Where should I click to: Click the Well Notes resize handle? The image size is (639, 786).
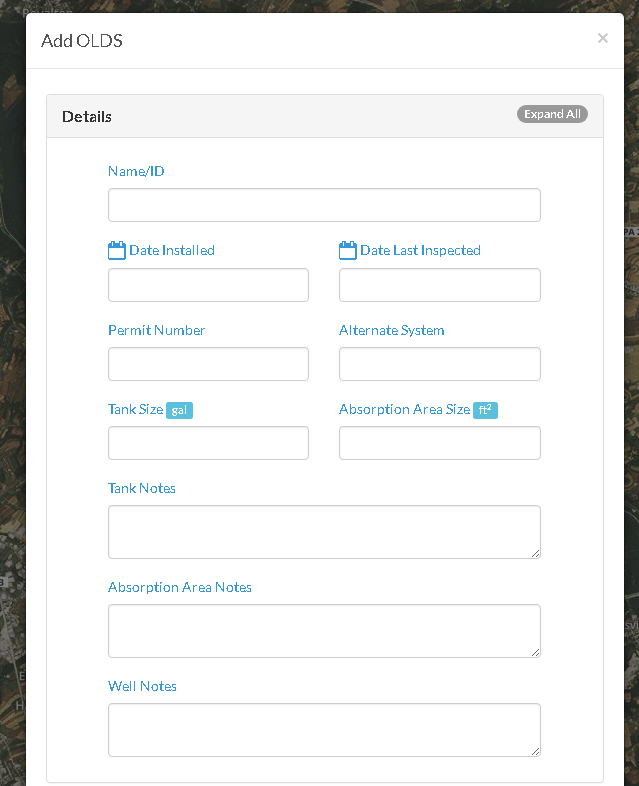tap(535, 751)
